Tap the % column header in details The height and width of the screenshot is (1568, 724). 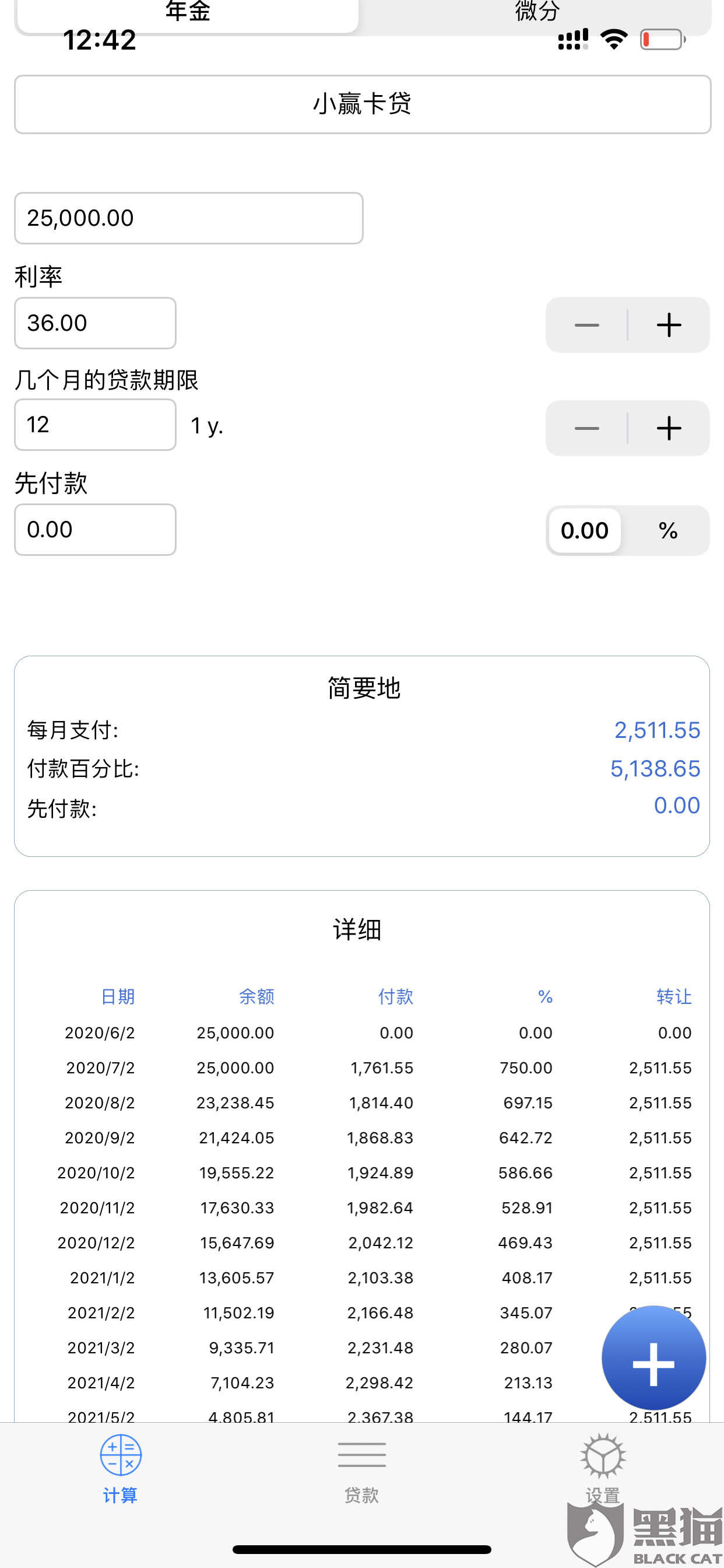coord(545,996)
